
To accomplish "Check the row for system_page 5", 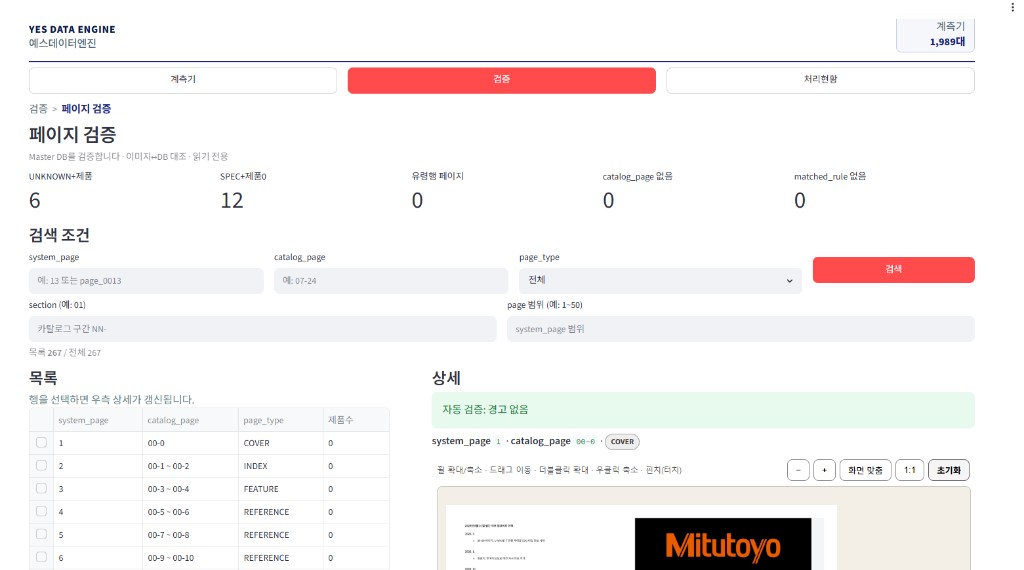I will (41, 534).
